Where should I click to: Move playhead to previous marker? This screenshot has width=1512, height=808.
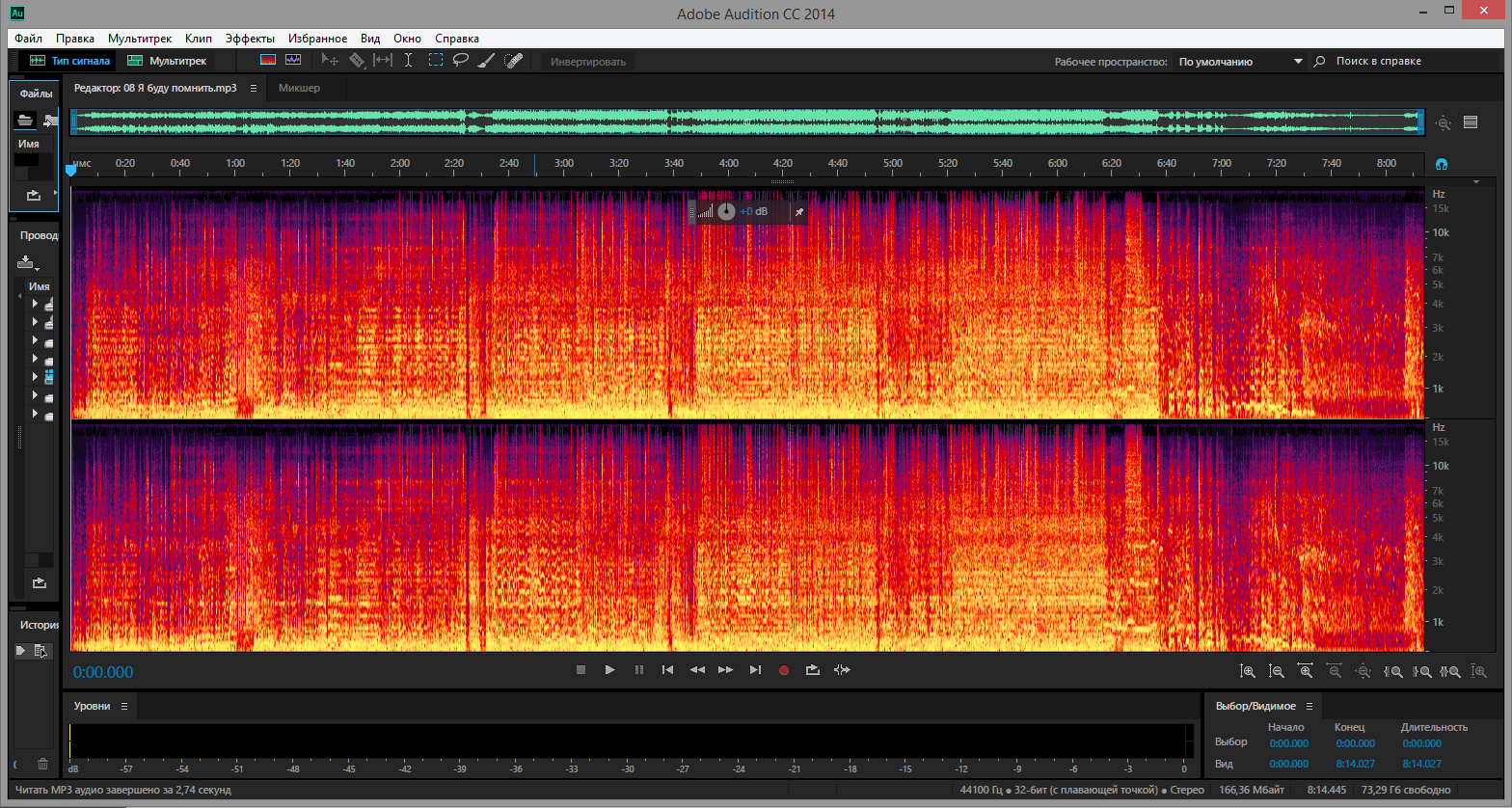click(x=667, y=670)
